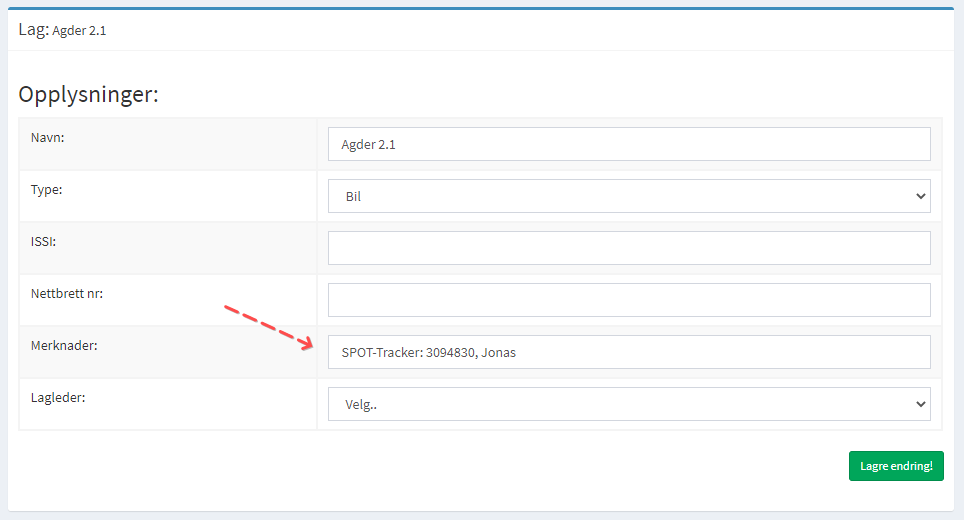Screen dimensions: 964x520
Task: Focus the Nettbrett nr text field
Action: [628, 300]
